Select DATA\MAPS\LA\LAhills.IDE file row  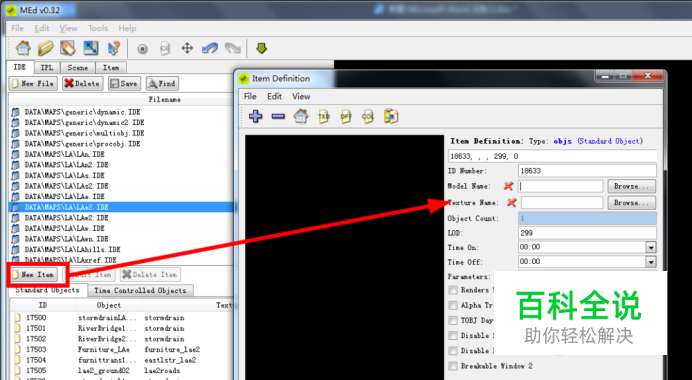[121, 249]
